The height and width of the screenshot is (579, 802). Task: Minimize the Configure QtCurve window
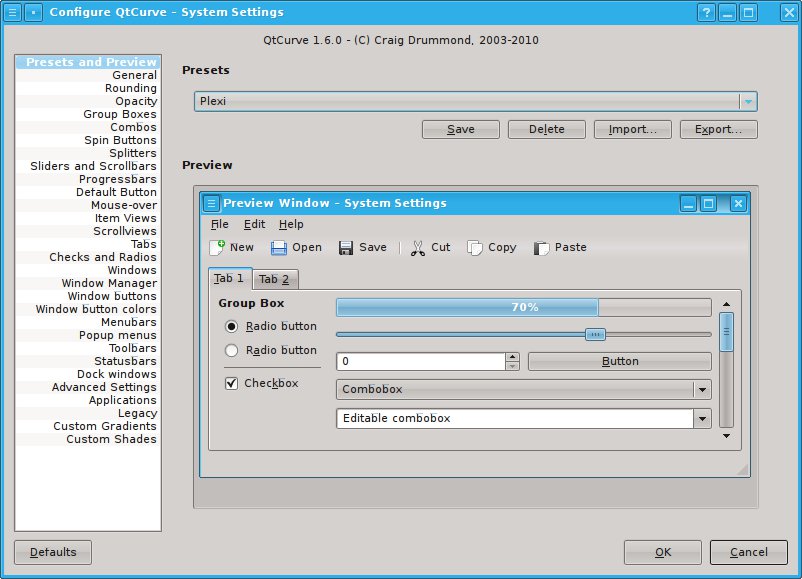pos(727,12)
